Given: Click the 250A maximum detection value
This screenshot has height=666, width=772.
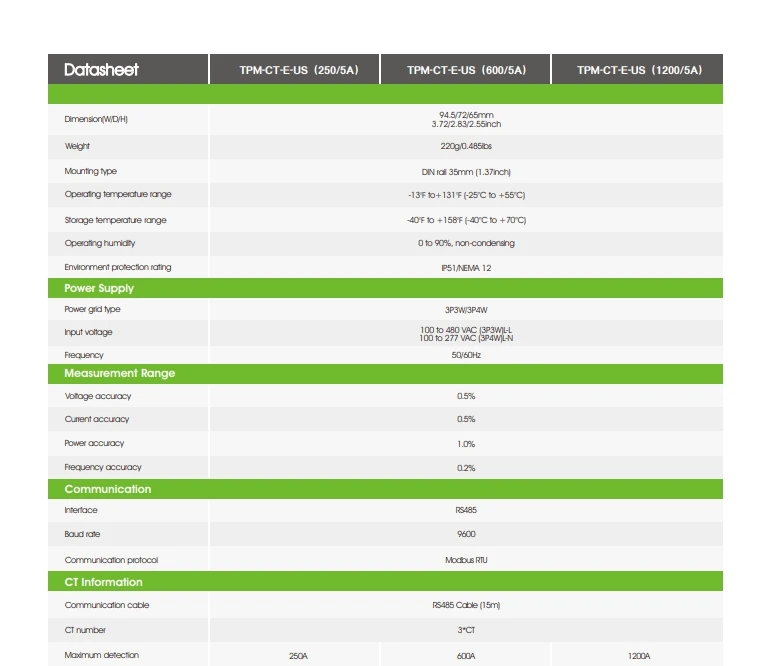Looking at the screenshot, I should pos(298,657).
